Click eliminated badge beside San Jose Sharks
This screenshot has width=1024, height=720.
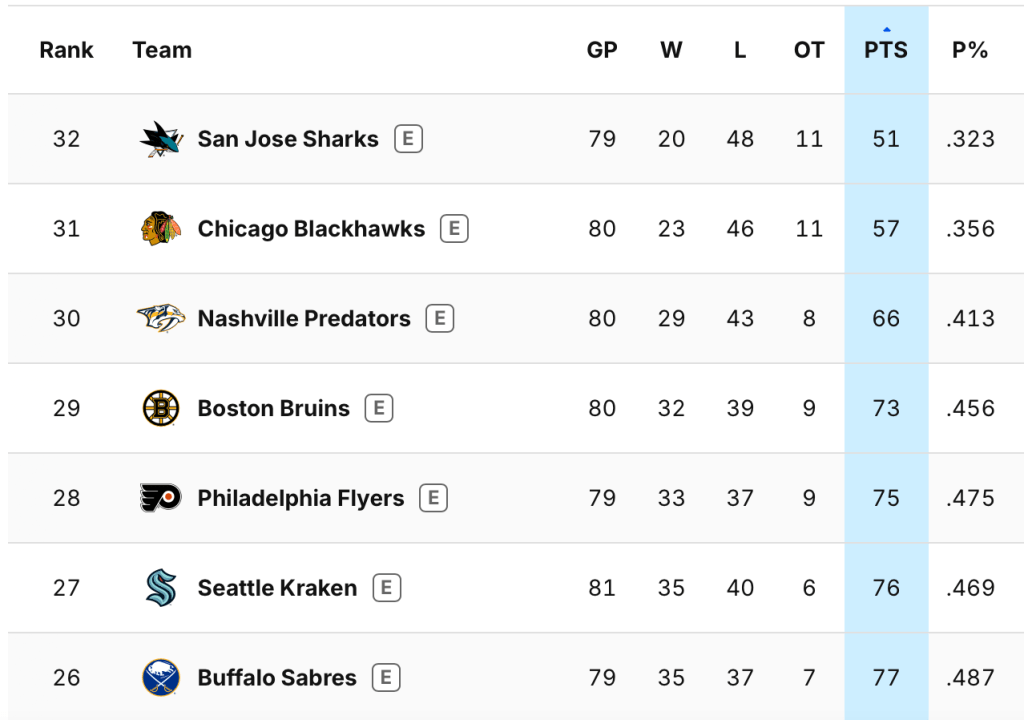(408, 139)
